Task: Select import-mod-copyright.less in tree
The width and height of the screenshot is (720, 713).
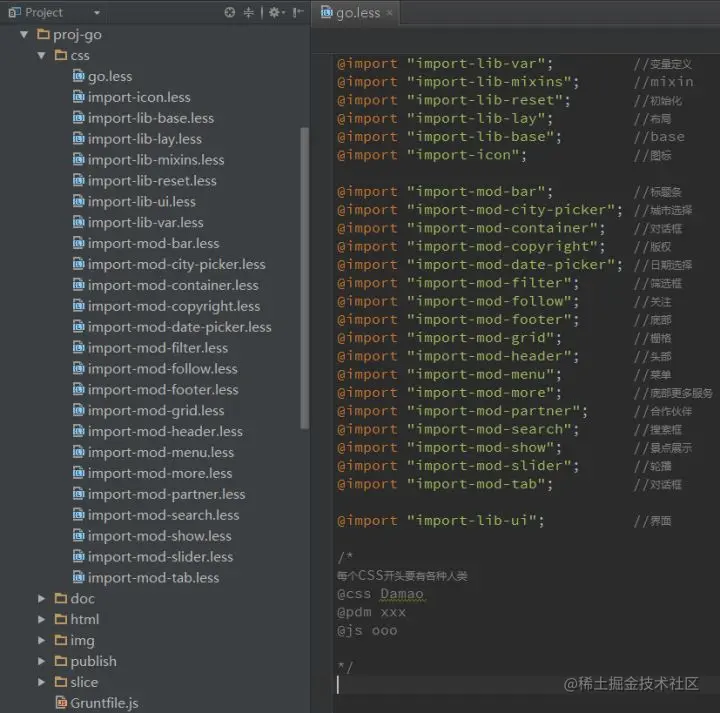Action: point(174,306)
